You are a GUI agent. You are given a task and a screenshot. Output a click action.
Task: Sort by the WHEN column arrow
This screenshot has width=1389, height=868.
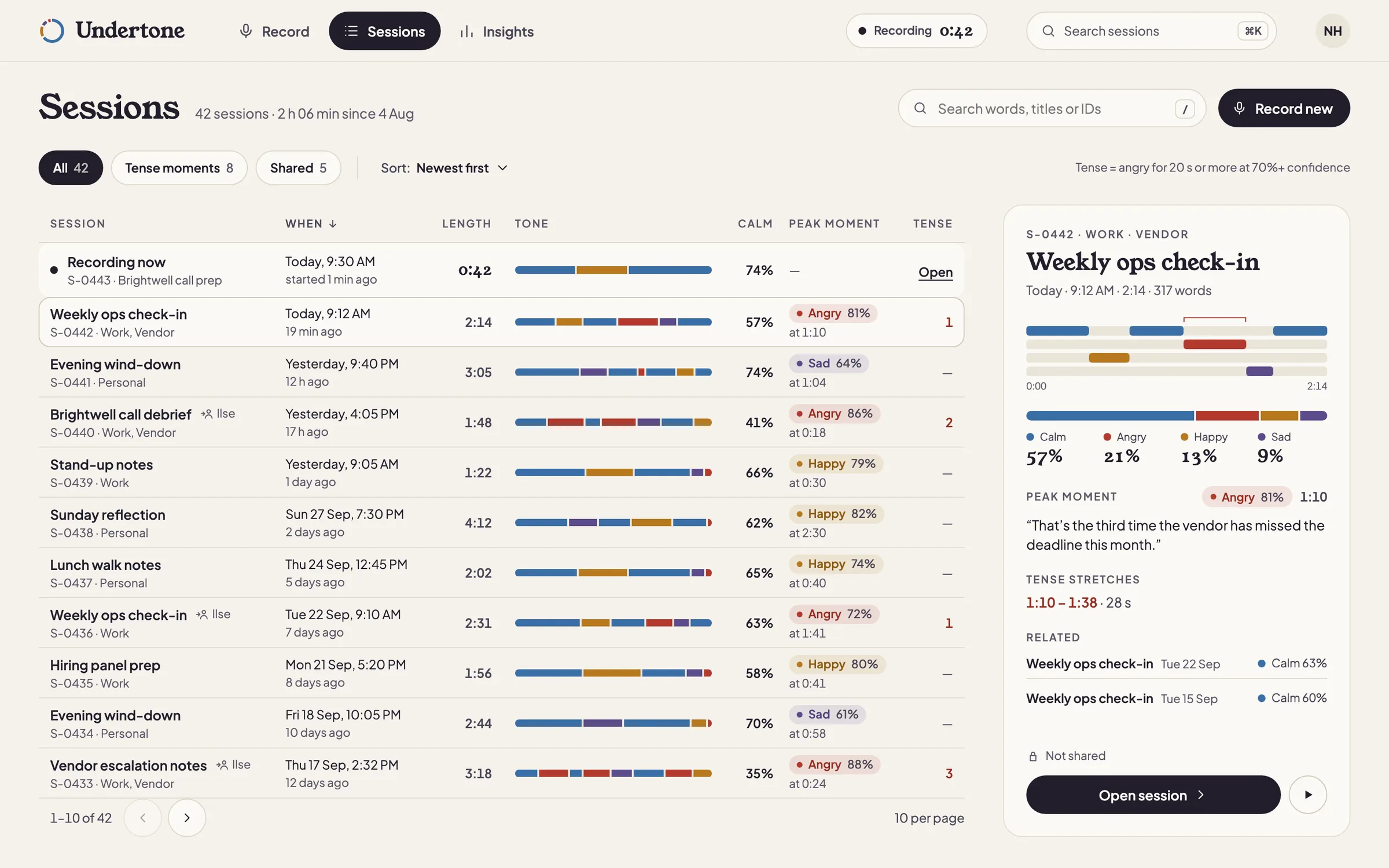[x=333, y=224]
